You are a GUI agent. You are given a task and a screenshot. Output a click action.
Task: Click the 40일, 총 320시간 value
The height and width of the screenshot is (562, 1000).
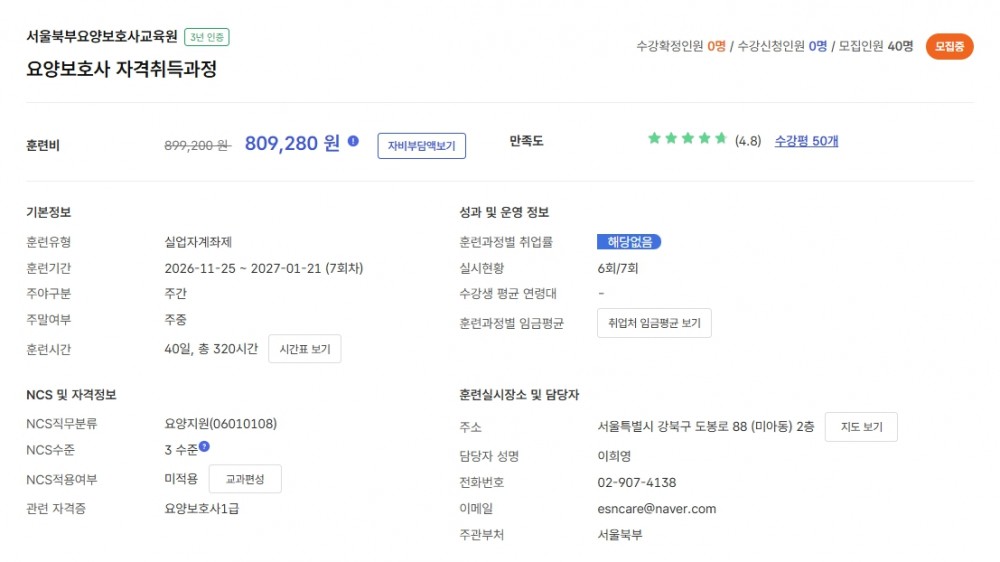pos(211,349)
